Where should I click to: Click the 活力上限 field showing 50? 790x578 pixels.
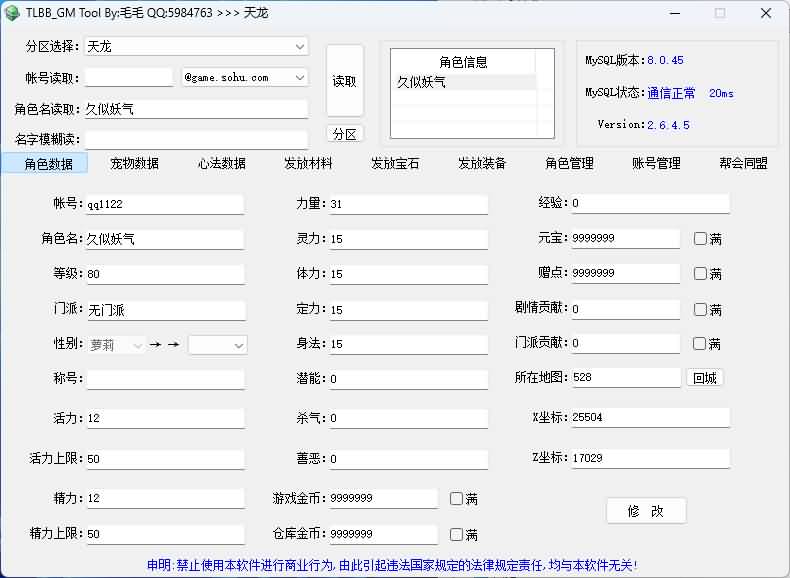click(x=165, y=459)
